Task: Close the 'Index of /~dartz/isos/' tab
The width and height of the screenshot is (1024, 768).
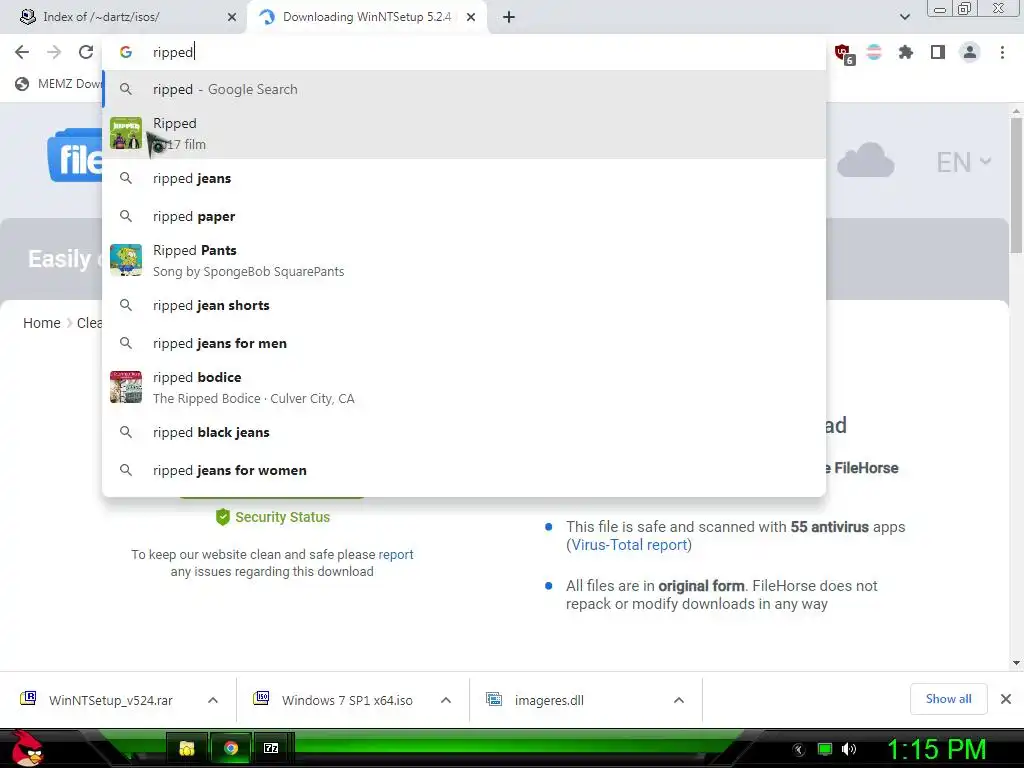Action: 232,17
